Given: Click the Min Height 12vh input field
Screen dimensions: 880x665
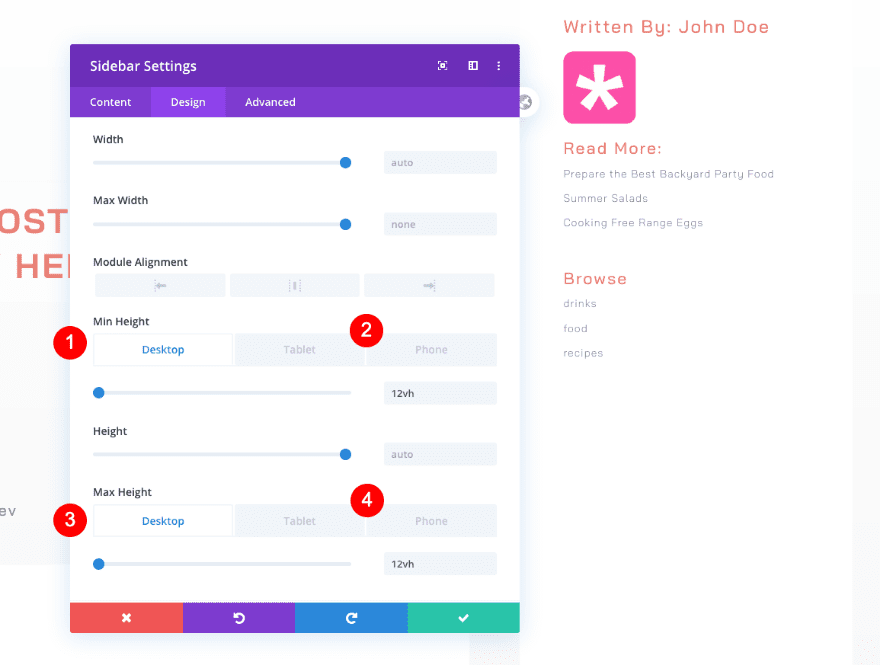Looking at the screenshot, I should [440, 393].
